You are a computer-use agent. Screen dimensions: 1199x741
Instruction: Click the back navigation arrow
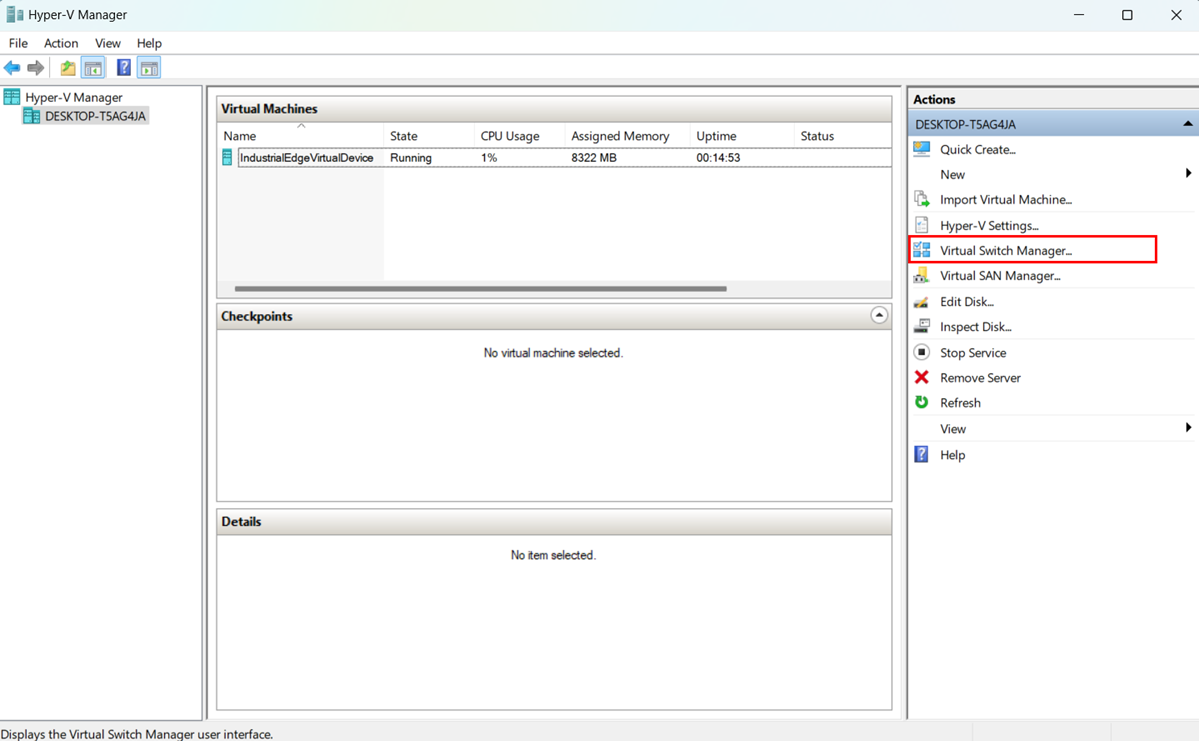click(x=12, y=67)
